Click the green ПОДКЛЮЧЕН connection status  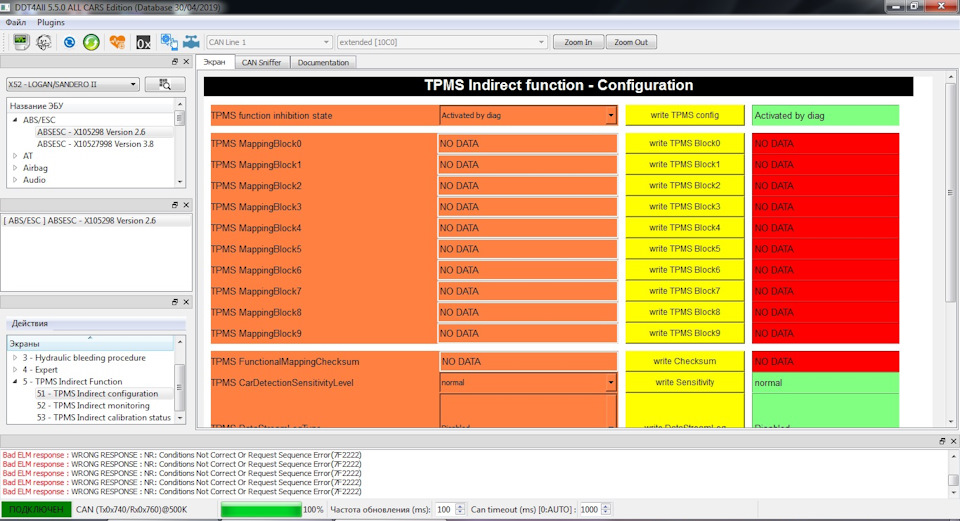pos(36,509)
